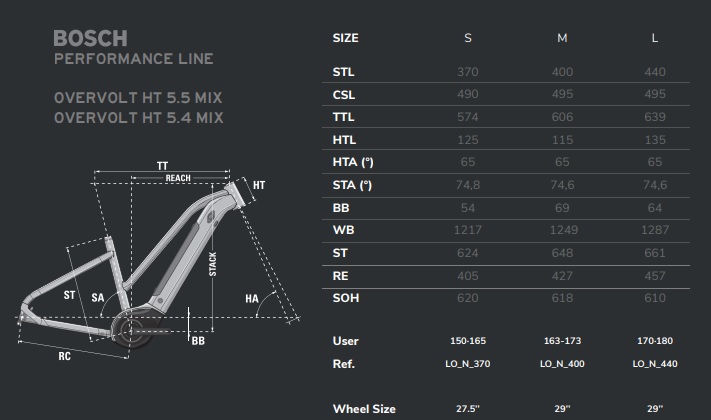Click the TT label above the frame
This screenshot has height=420, width=711.
162,165
